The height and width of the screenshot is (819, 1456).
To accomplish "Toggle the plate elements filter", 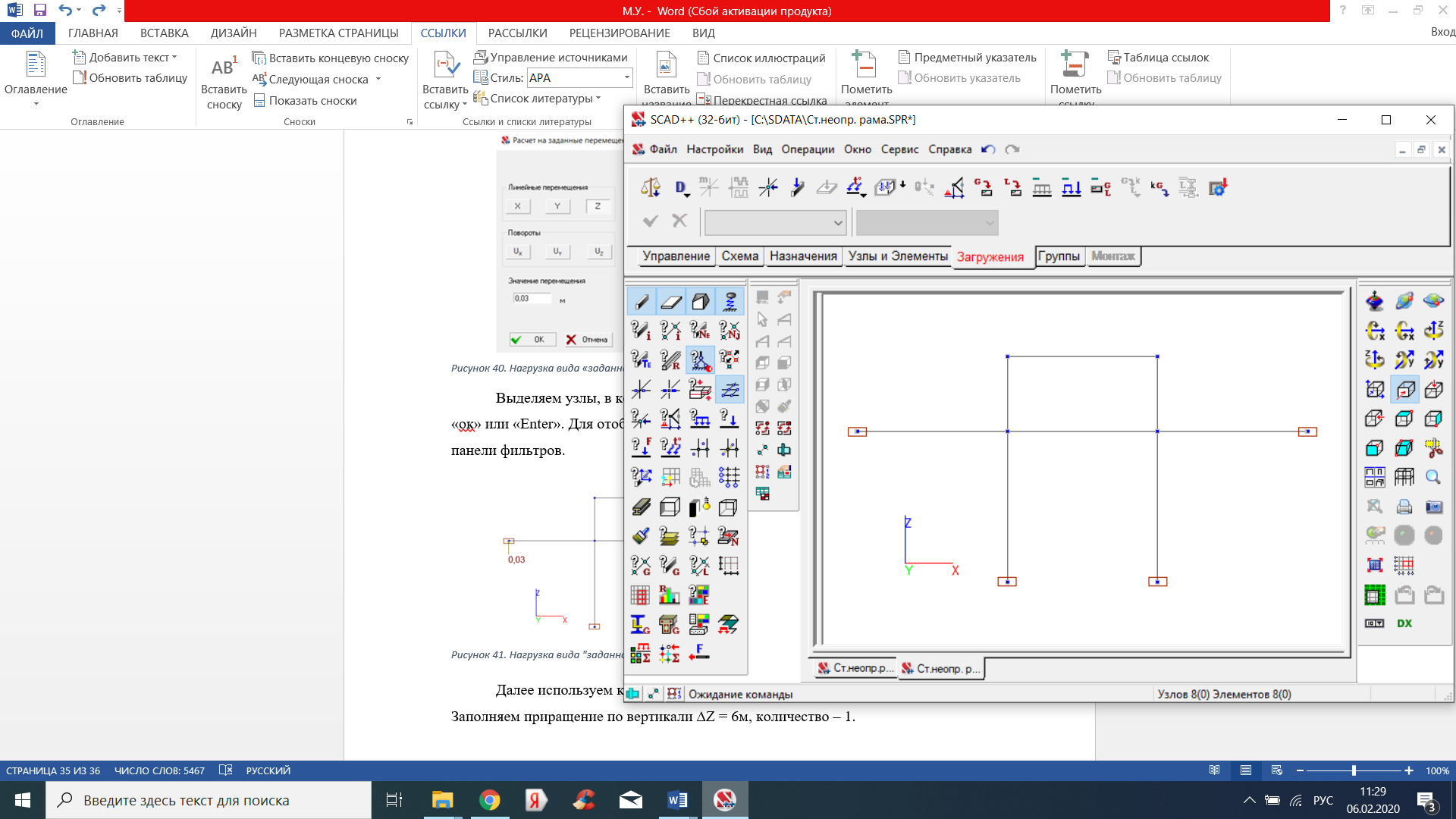I will 670,302.
